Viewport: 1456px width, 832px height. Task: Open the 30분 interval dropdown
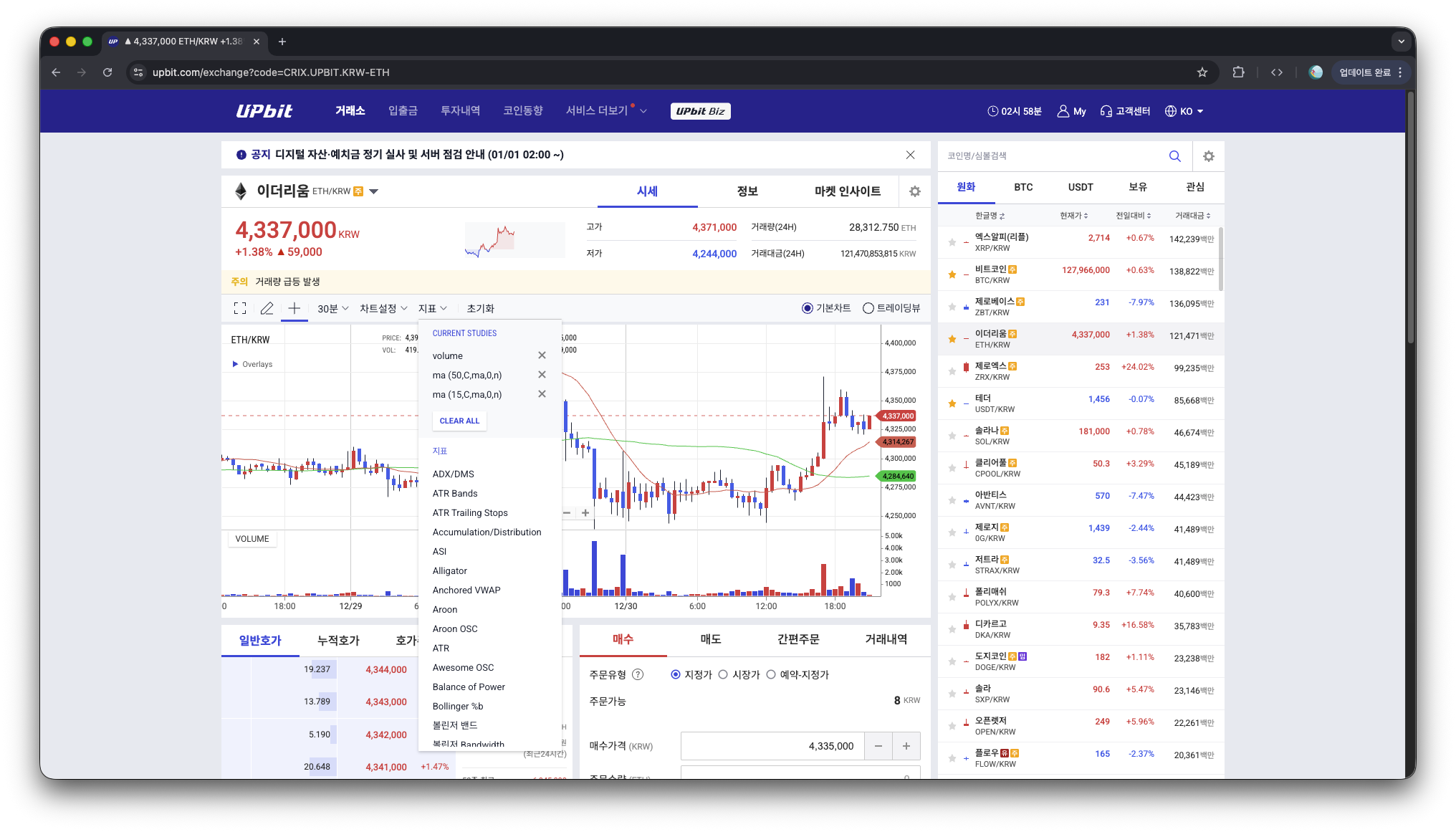332,307
